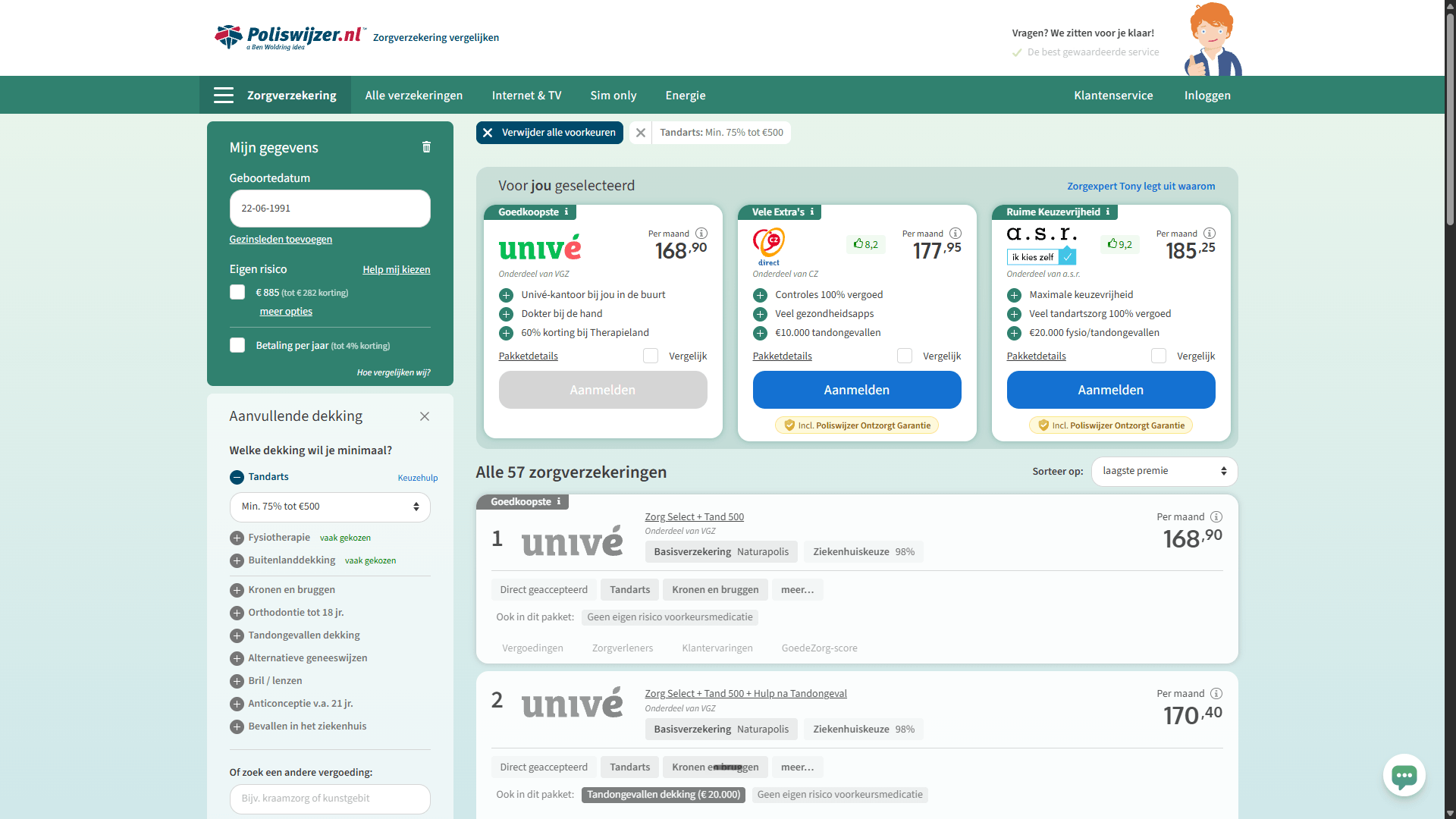Add Buitenlanddekking coverage with plus icon
The height and width of the screenshot is (819, 1456).
(x=237, y=560)
